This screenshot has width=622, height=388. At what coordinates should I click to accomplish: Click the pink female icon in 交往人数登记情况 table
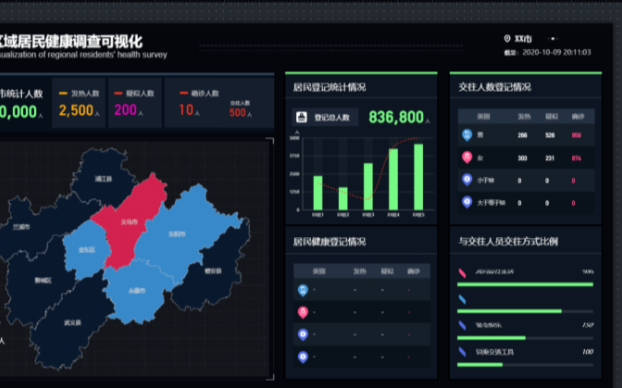tap(467, 158)
